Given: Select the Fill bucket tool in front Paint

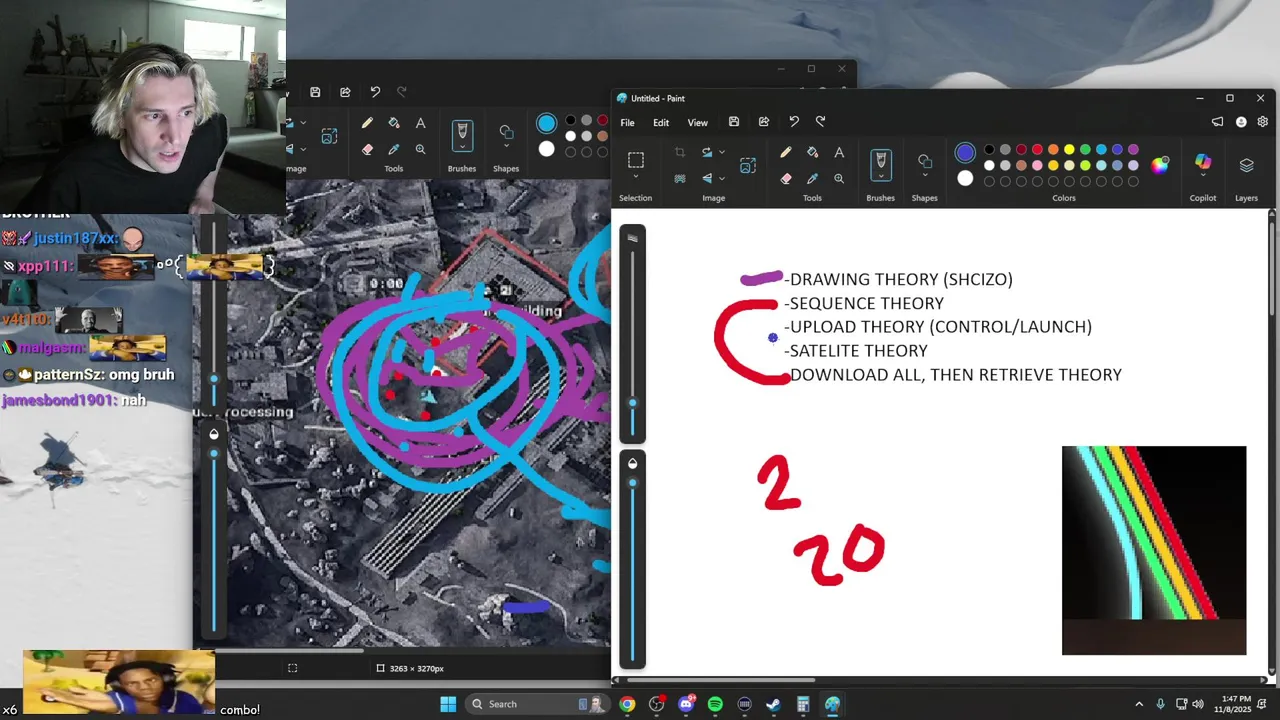Looking at the screenshot, I should [x=812, y=153].
